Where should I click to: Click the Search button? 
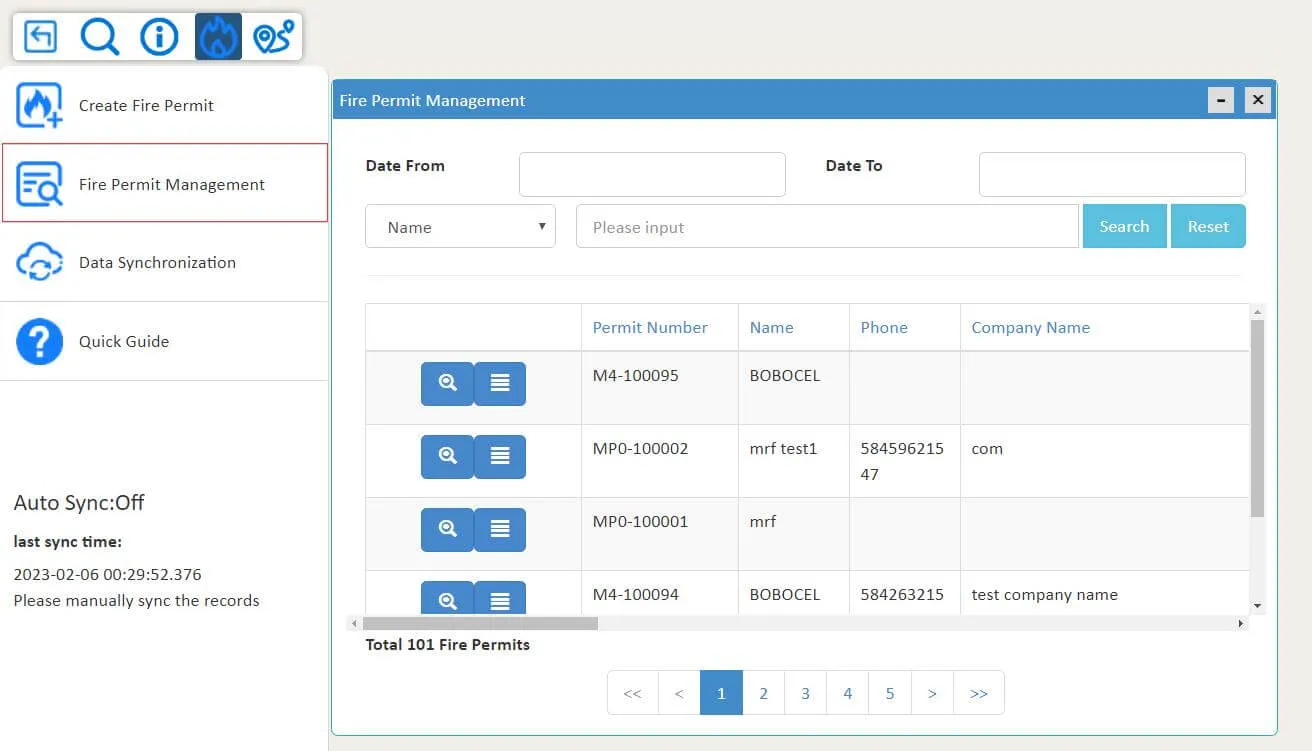pos(1124,226)
